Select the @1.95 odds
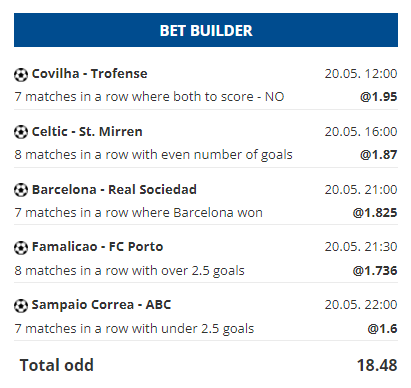Screen dimensions: 411x388 click(378, 97)
